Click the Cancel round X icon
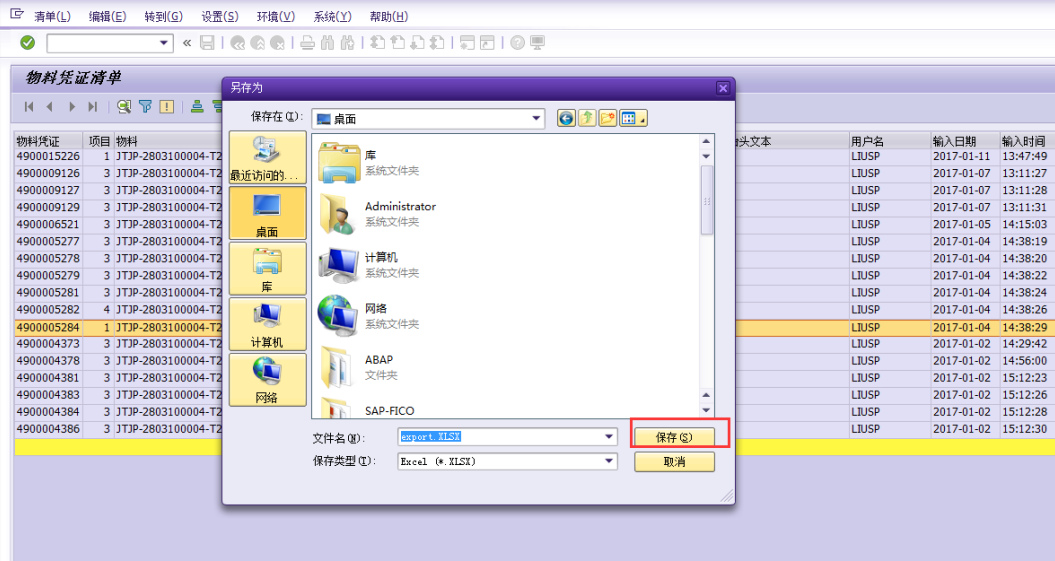 click(277, 43)
